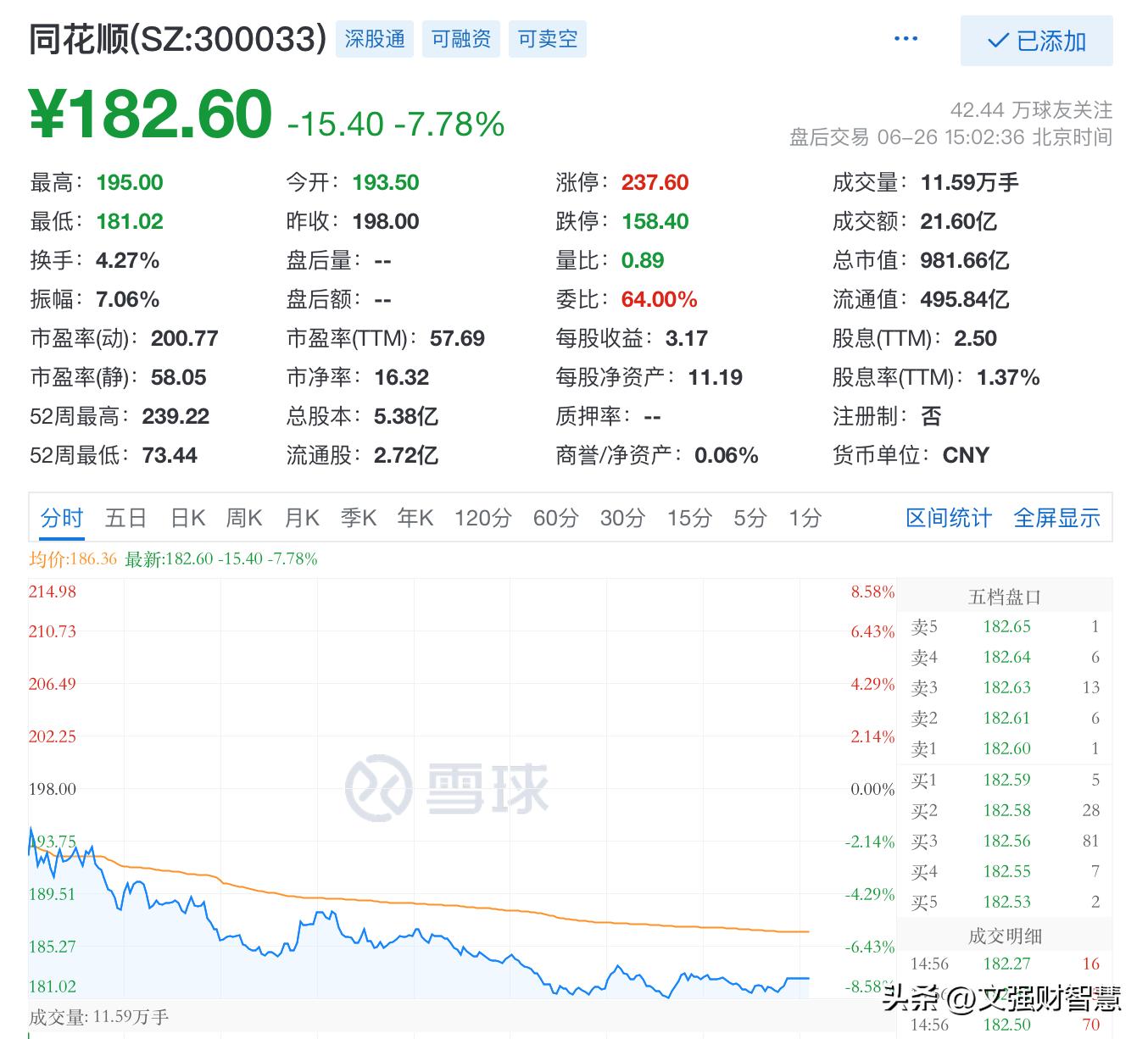Click the 买5 price 182.53 in order book
This screenshot has height=1039, width=1148.
tap(1007, 902)
